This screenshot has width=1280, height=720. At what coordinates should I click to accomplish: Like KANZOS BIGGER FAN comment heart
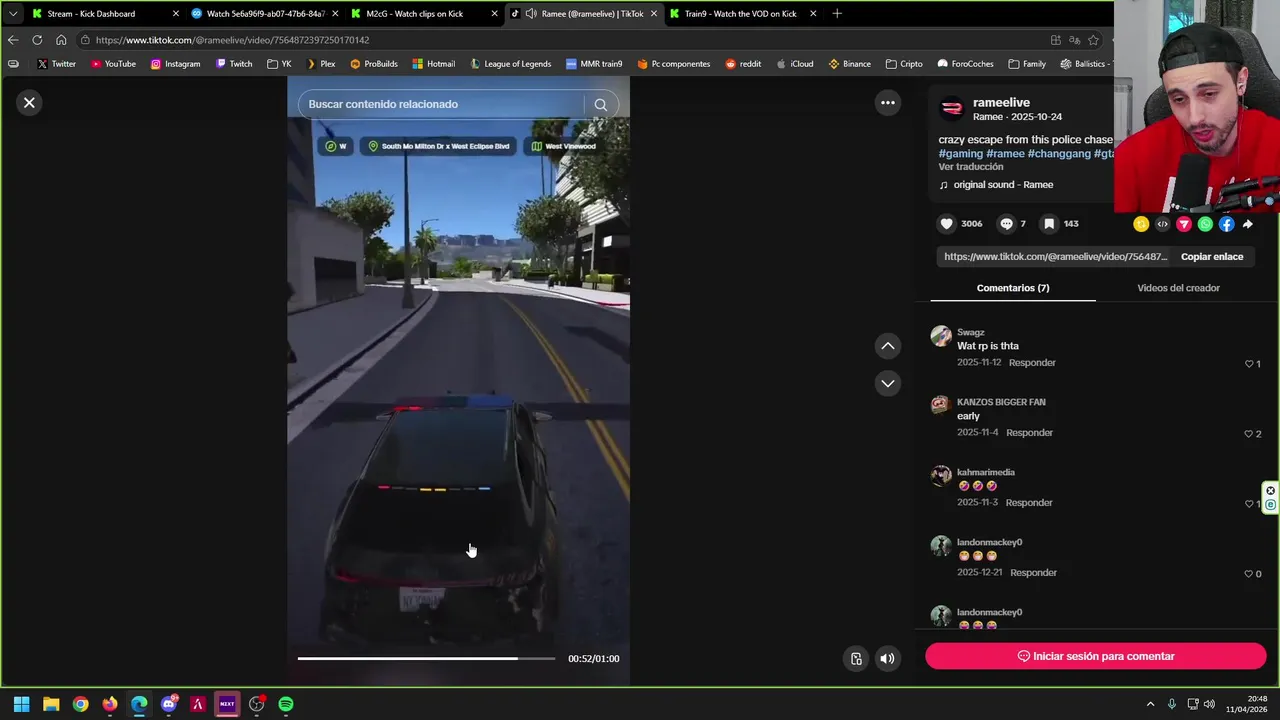tap(1249, 434)
